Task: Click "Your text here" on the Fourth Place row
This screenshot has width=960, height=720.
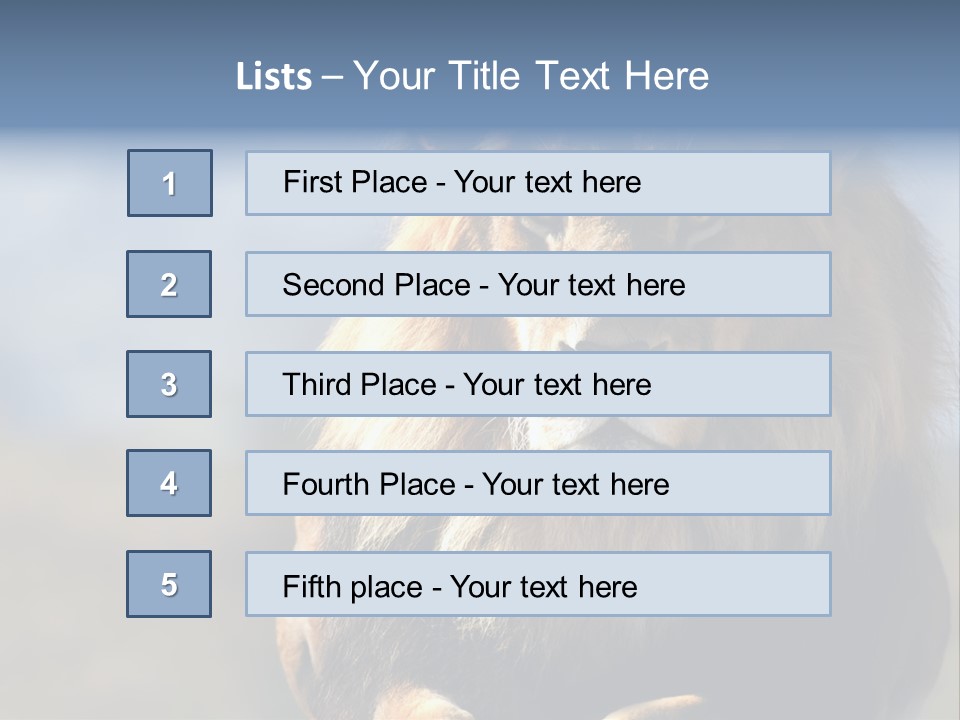Action: pyautogui.click(x=575, y=485)
